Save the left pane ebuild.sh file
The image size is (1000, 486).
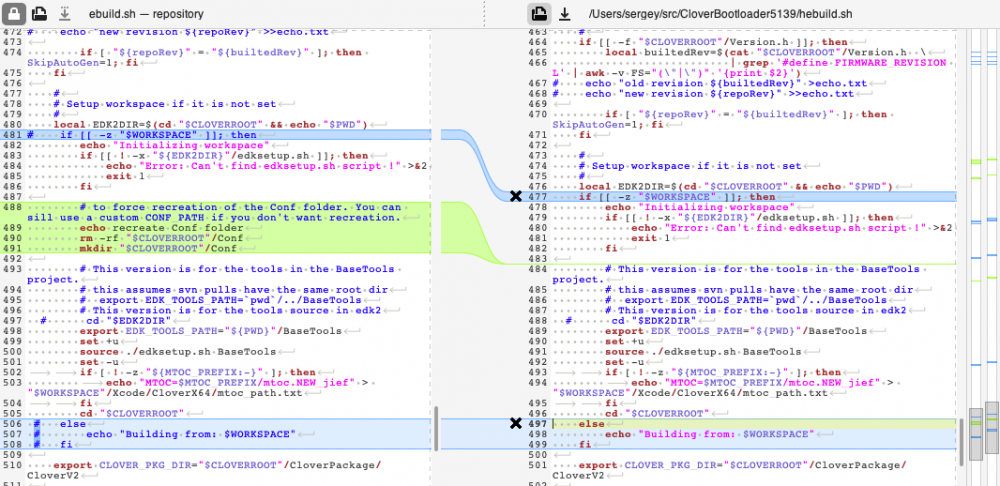pos(64,13)
